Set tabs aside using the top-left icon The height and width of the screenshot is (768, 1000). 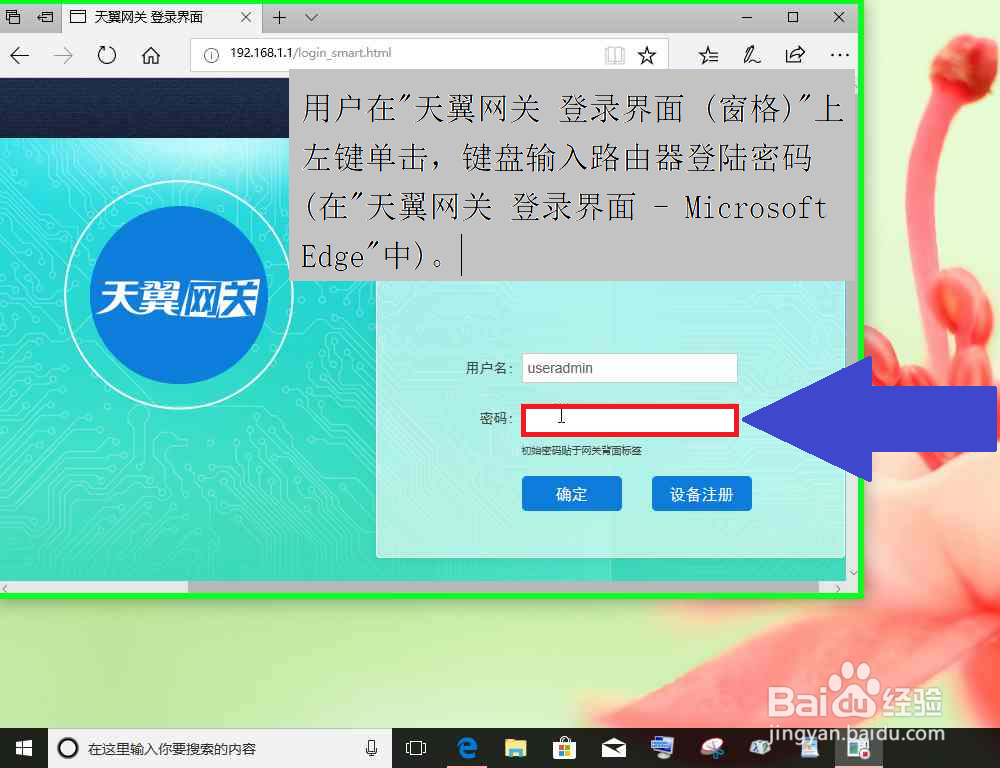12,17
